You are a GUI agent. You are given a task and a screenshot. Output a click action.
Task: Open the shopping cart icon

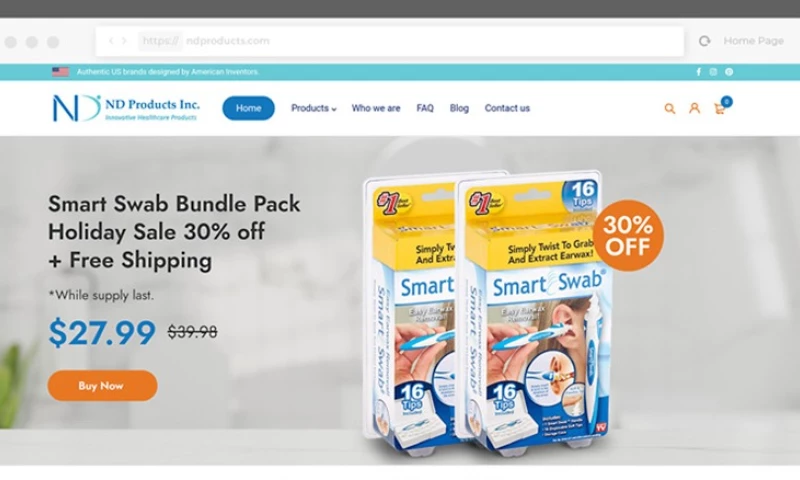point(720,108)
